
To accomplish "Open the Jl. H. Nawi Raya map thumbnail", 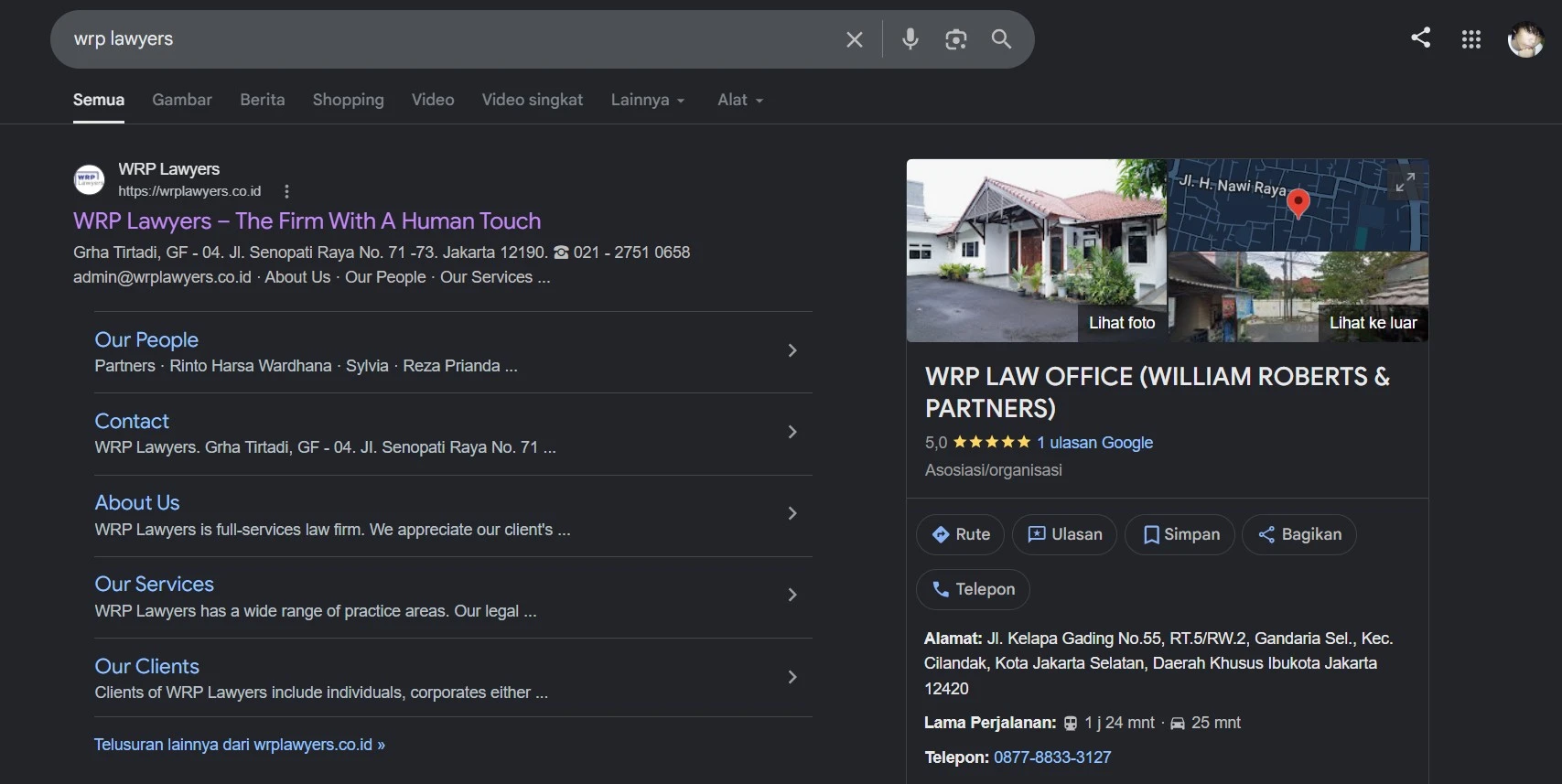I will pos(1298,205).
